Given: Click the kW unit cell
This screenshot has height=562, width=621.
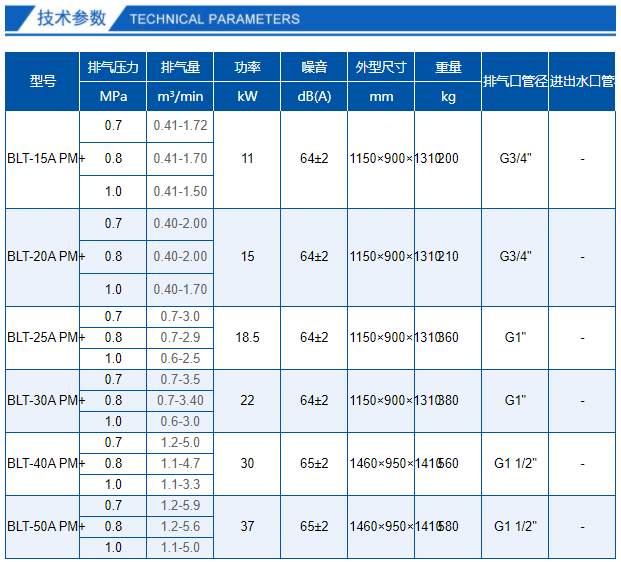Looking at the screenshot, I should click(x=247, y=97).
